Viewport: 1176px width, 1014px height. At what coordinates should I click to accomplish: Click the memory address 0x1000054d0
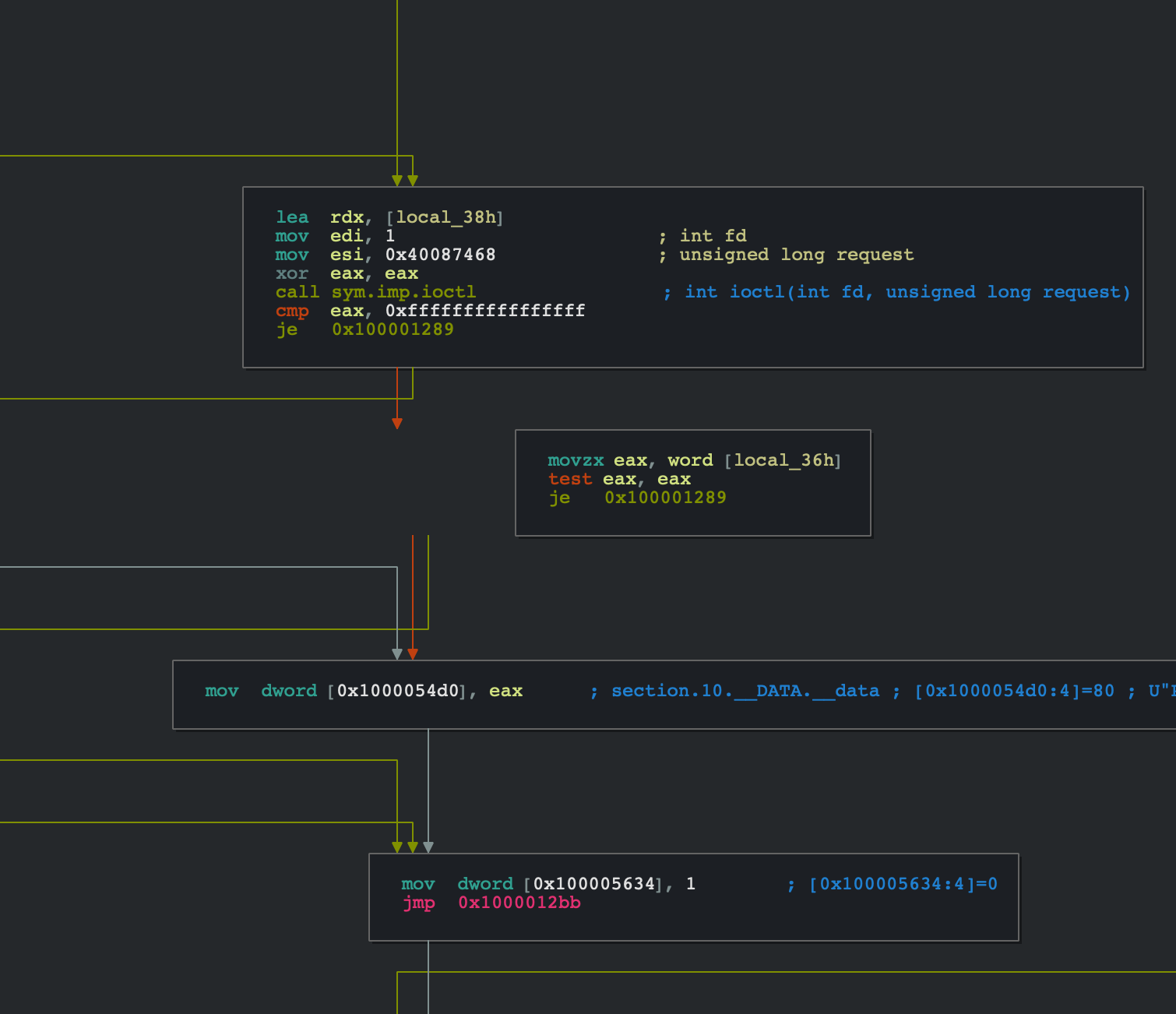click(395, 691)
